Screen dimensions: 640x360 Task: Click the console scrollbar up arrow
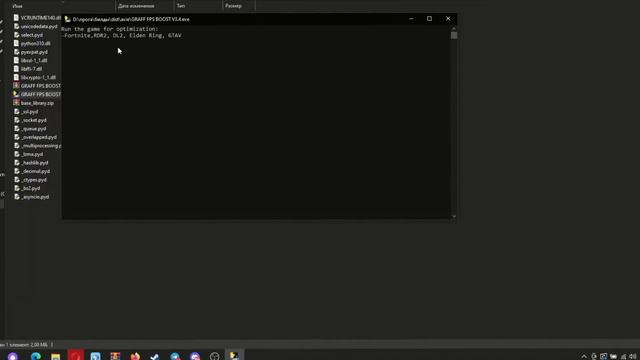tap(454, 29)
